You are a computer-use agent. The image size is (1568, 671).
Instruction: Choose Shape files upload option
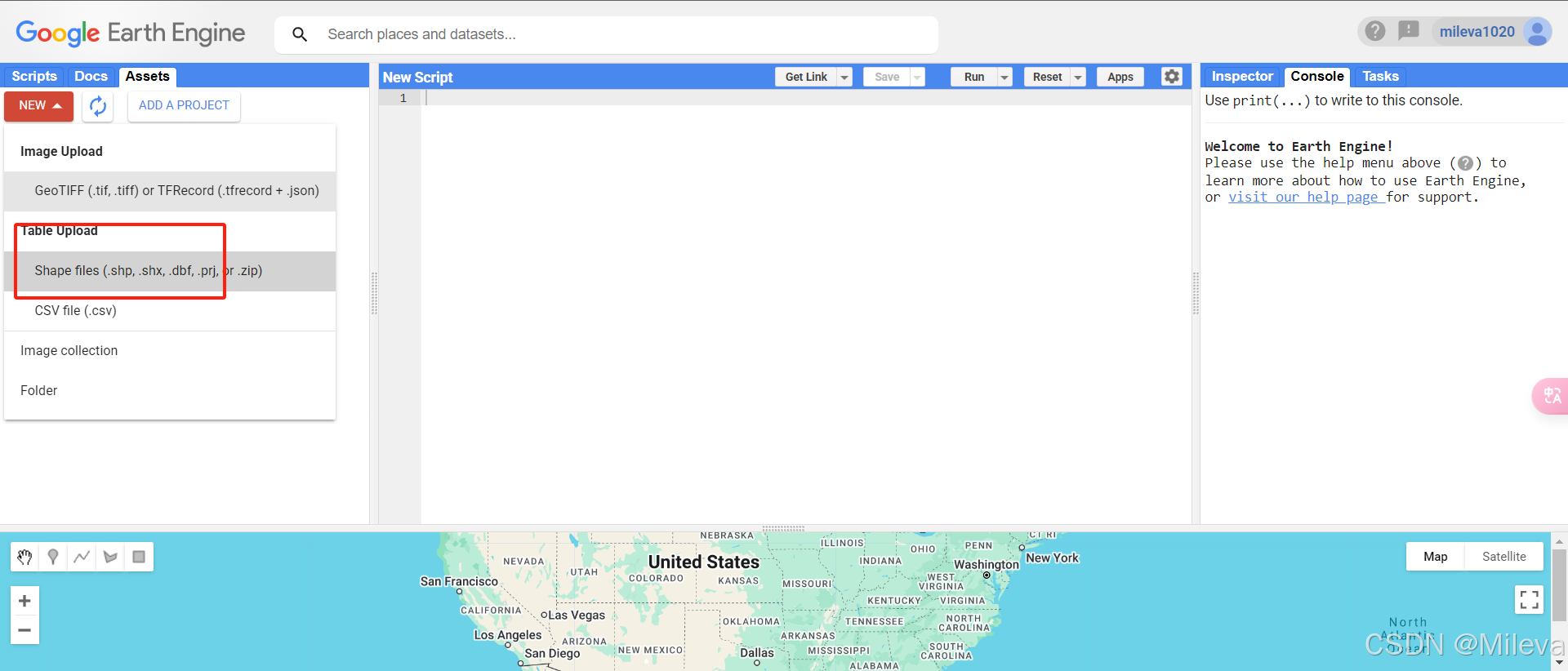(170, 271)
